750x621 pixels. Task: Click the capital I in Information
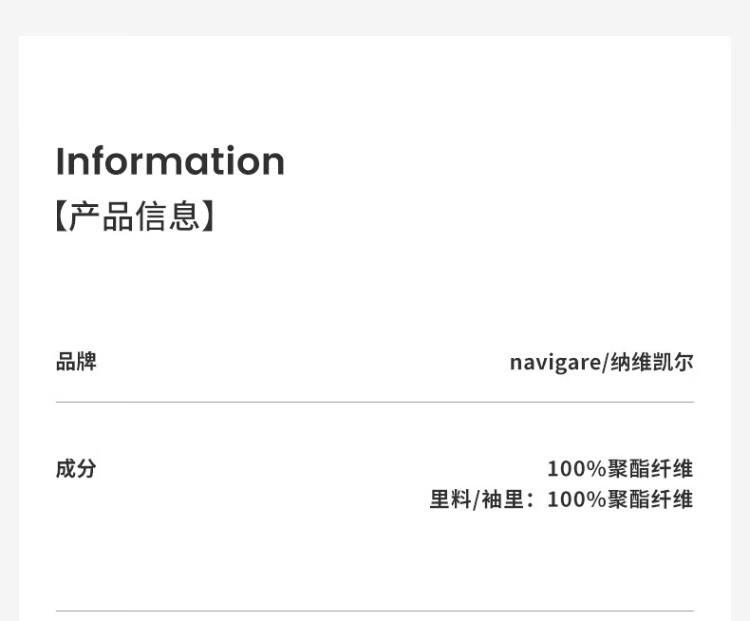click(60, 161)
